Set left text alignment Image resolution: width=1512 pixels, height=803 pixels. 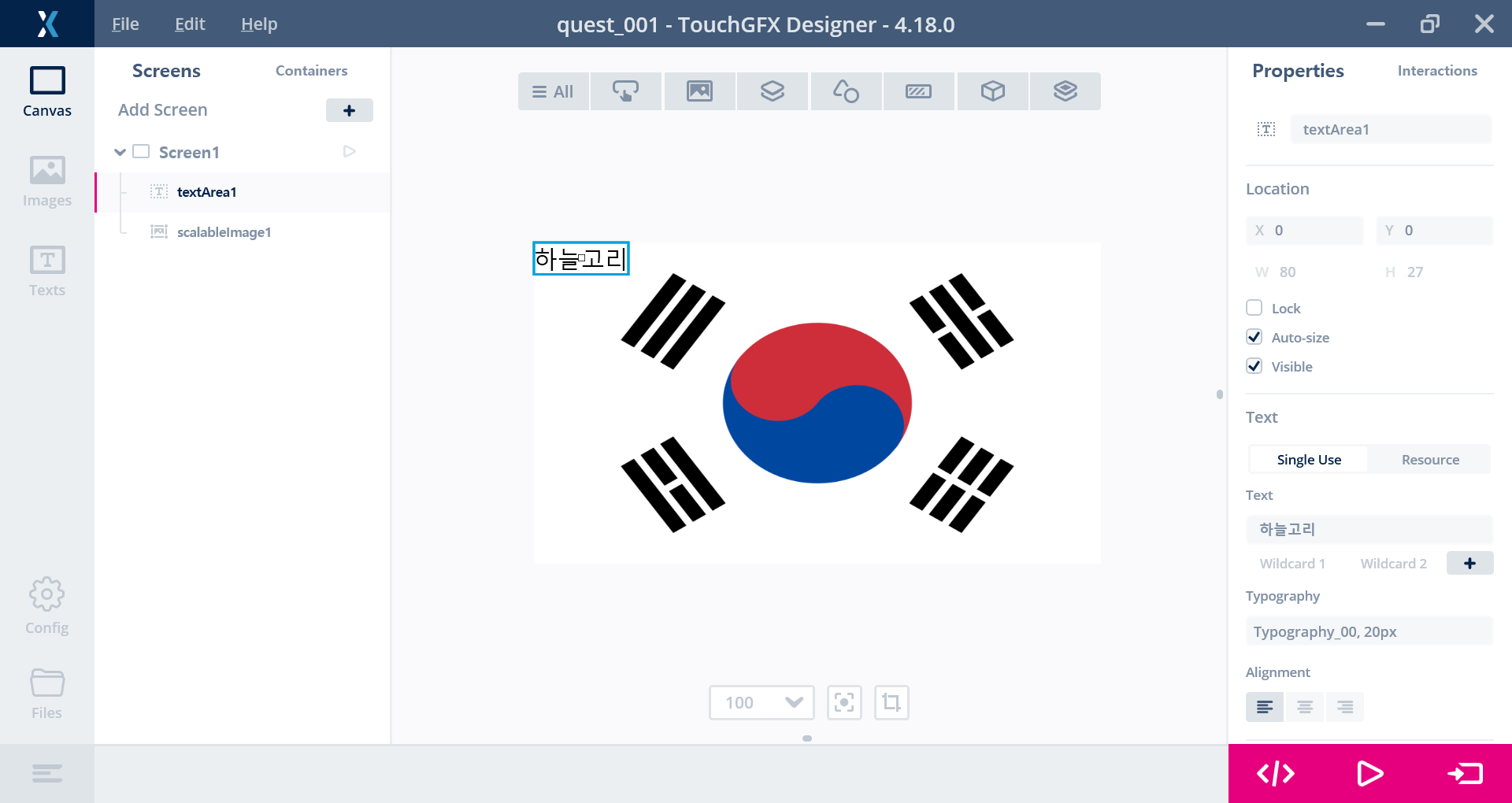point(1265,707)
